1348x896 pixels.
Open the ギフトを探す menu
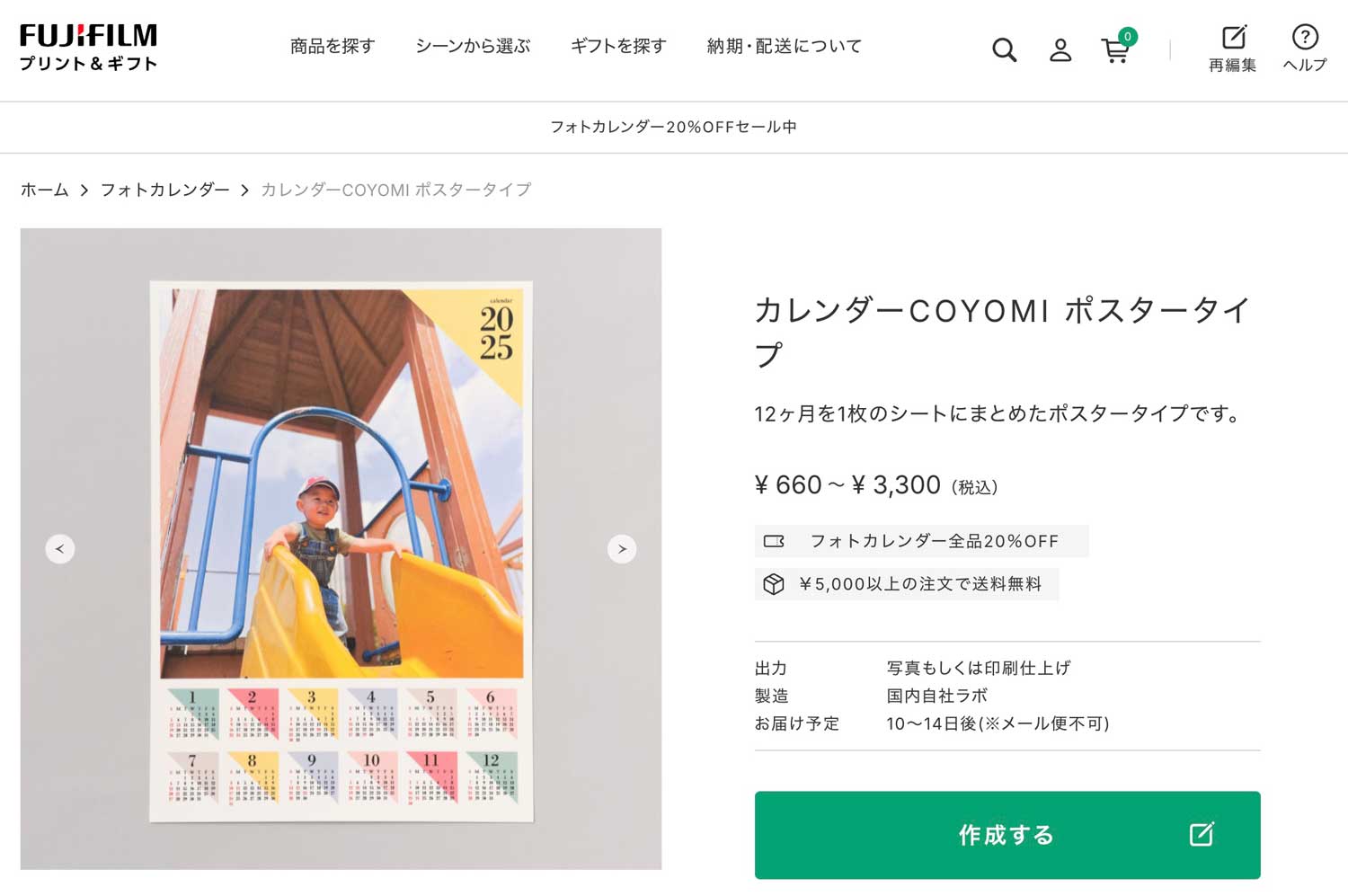(x=618, y=46)
